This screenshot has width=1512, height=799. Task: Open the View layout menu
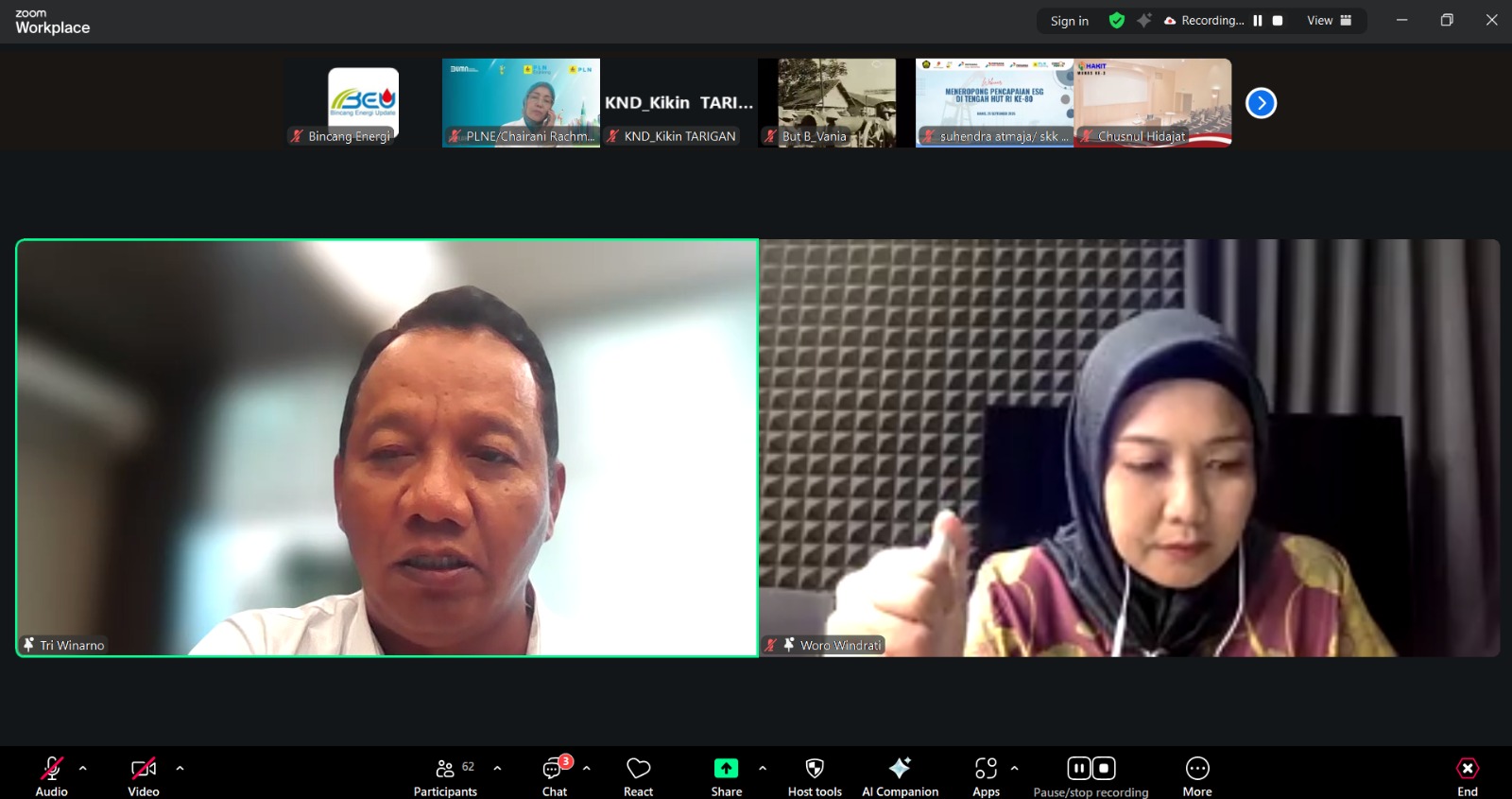pyautogui.click(x=1329, y=21)
